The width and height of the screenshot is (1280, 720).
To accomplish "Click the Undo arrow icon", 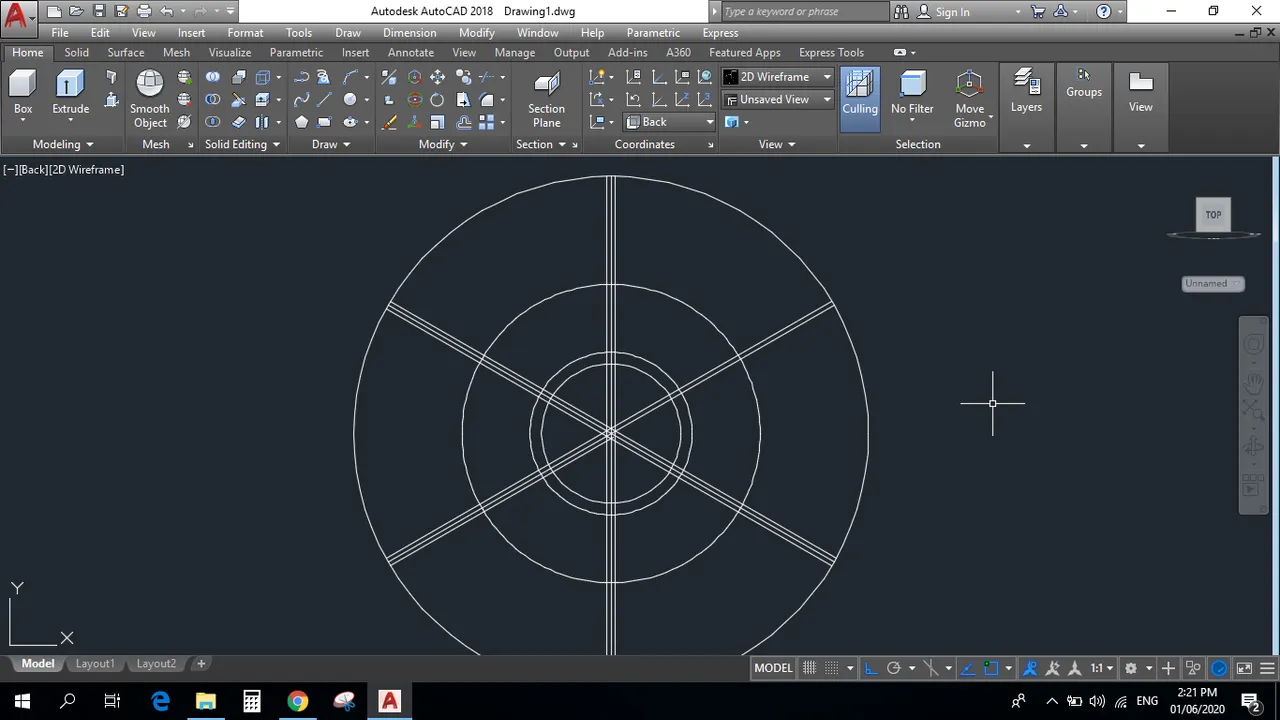I will coord(166,12).
